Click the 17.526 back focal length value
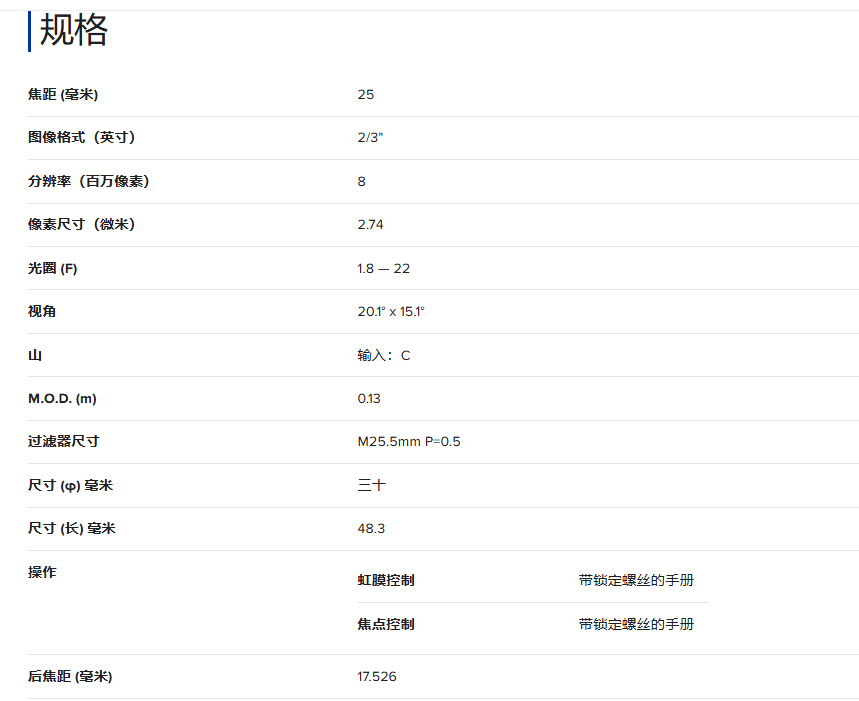The width and height of the screenshot is (859, 701). click(x=377, y=677)
